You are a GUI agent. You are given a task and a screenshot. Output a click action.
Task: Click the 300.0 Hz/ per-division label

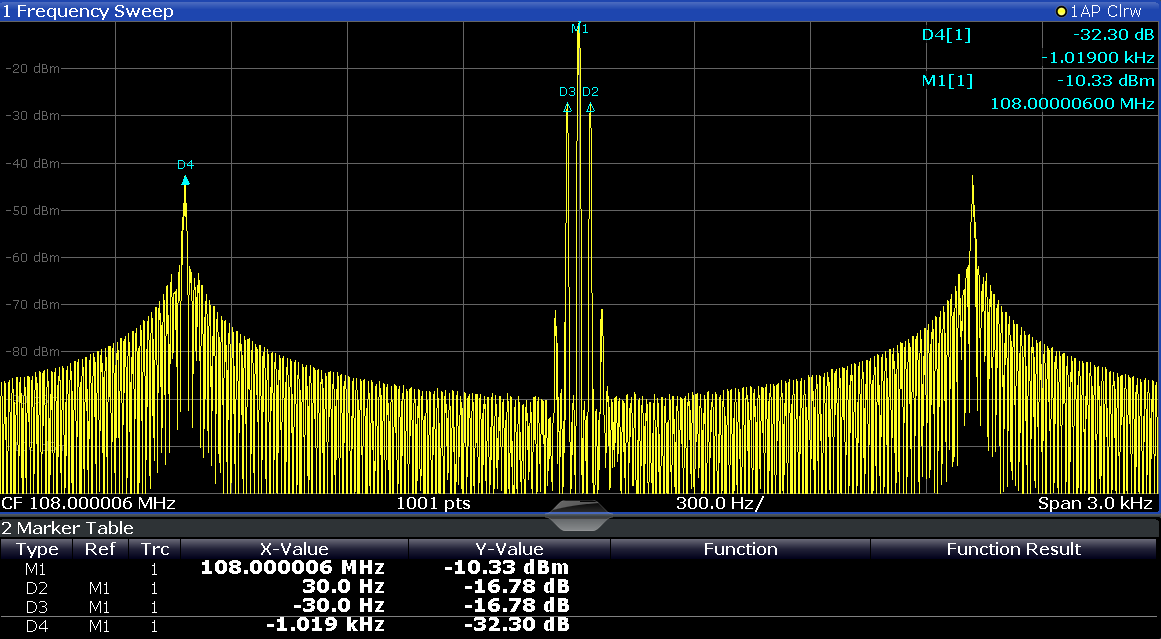(x=719, y=503)
